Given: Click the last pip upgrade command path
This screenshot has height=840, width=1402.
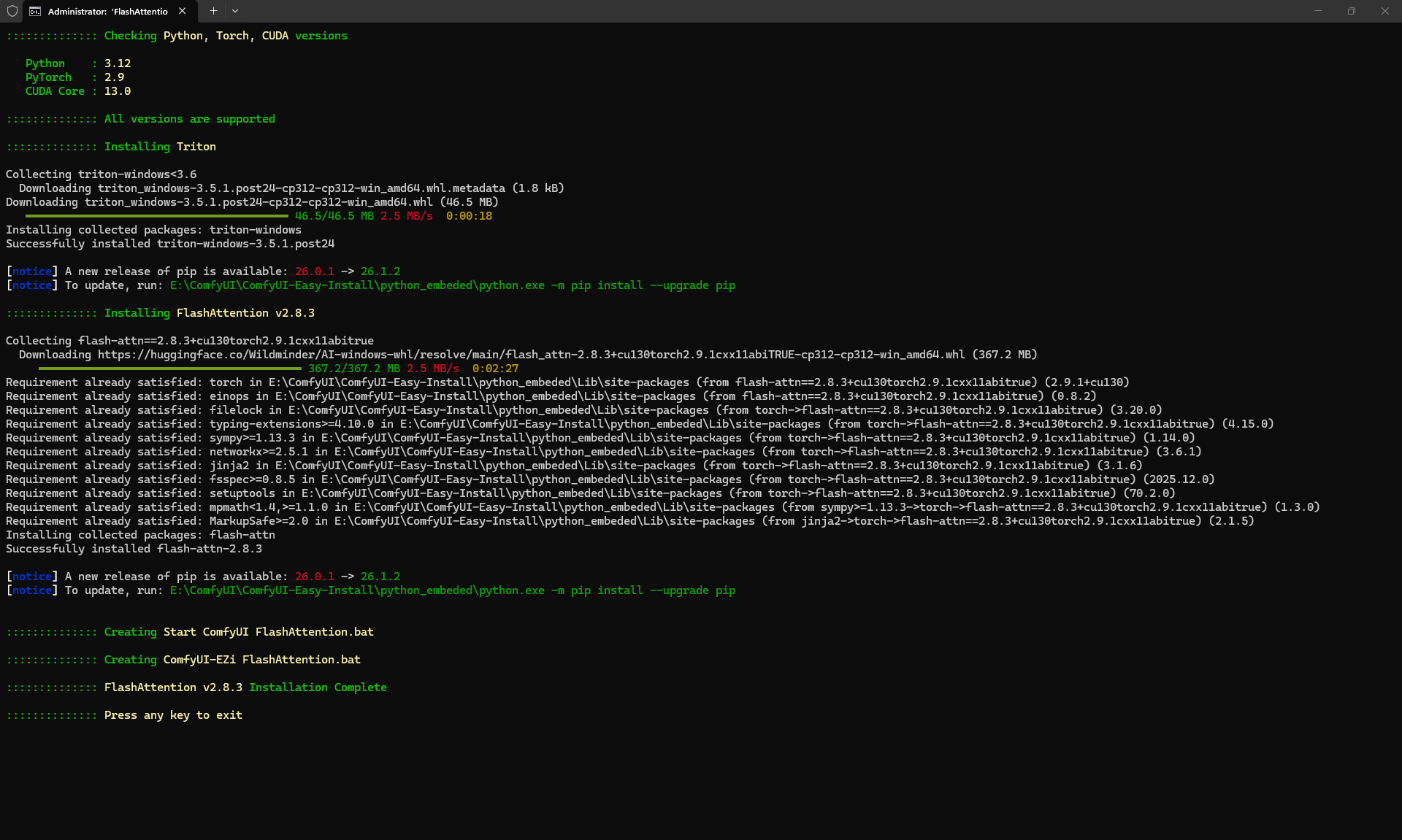Looking at the screenshot, I should click(x=453, y=590).
